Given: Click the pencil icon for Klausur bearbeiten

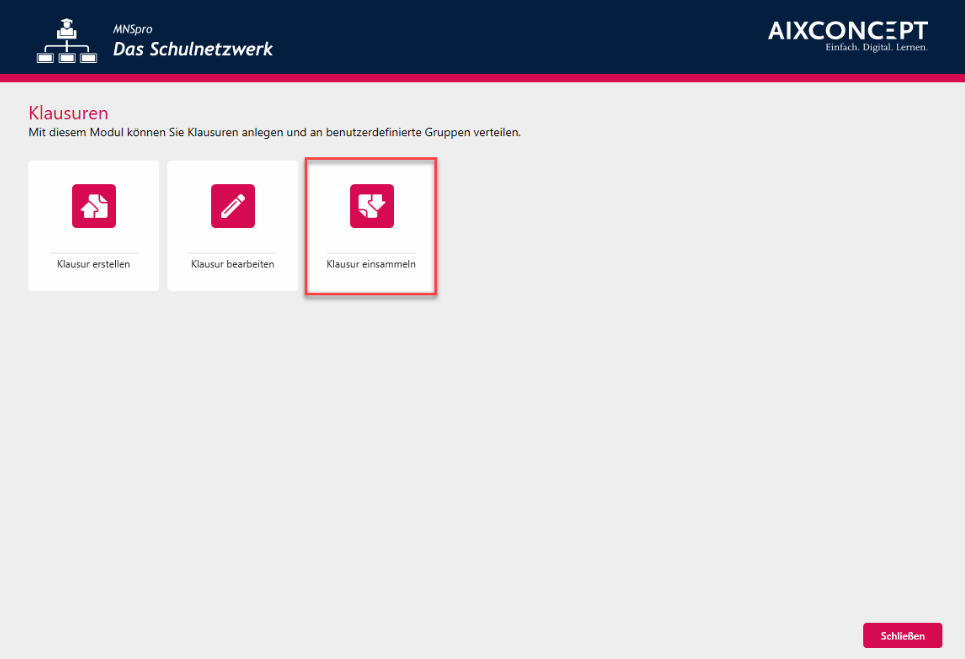Looking at the screenshot, I should click(232, 206).
